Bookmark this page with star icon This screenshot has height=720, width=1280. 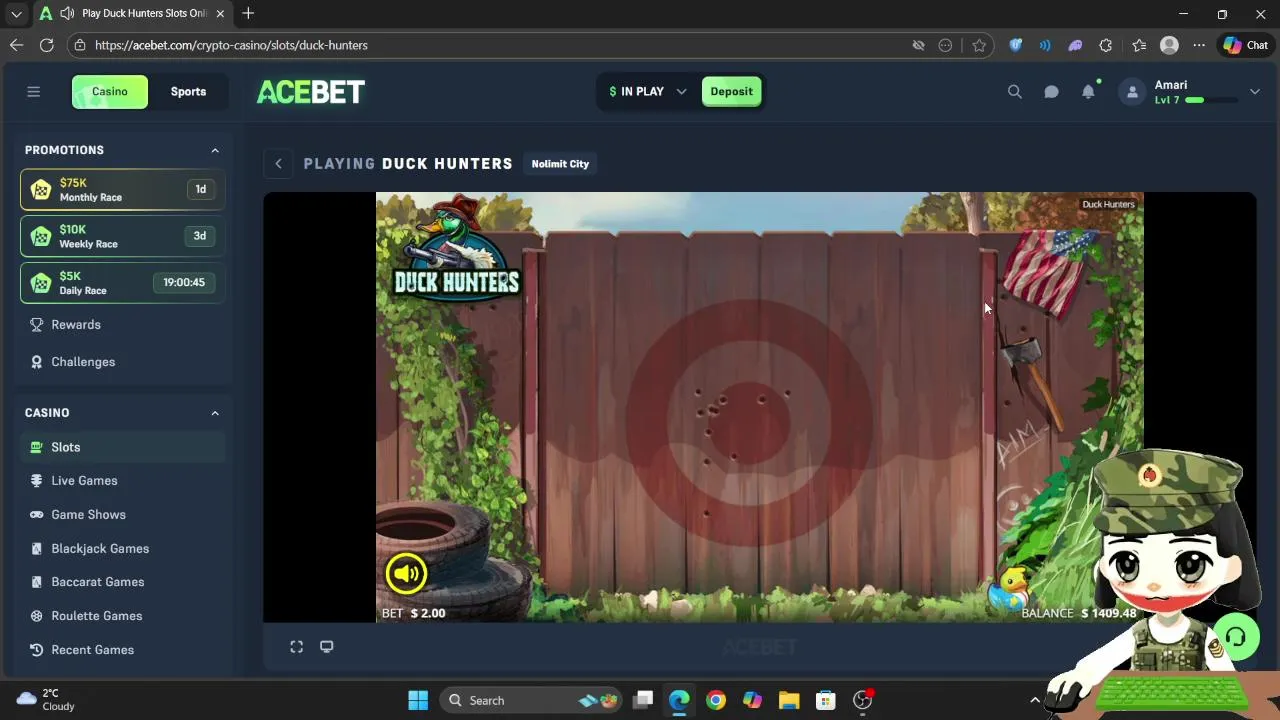(x=979, y=45)
